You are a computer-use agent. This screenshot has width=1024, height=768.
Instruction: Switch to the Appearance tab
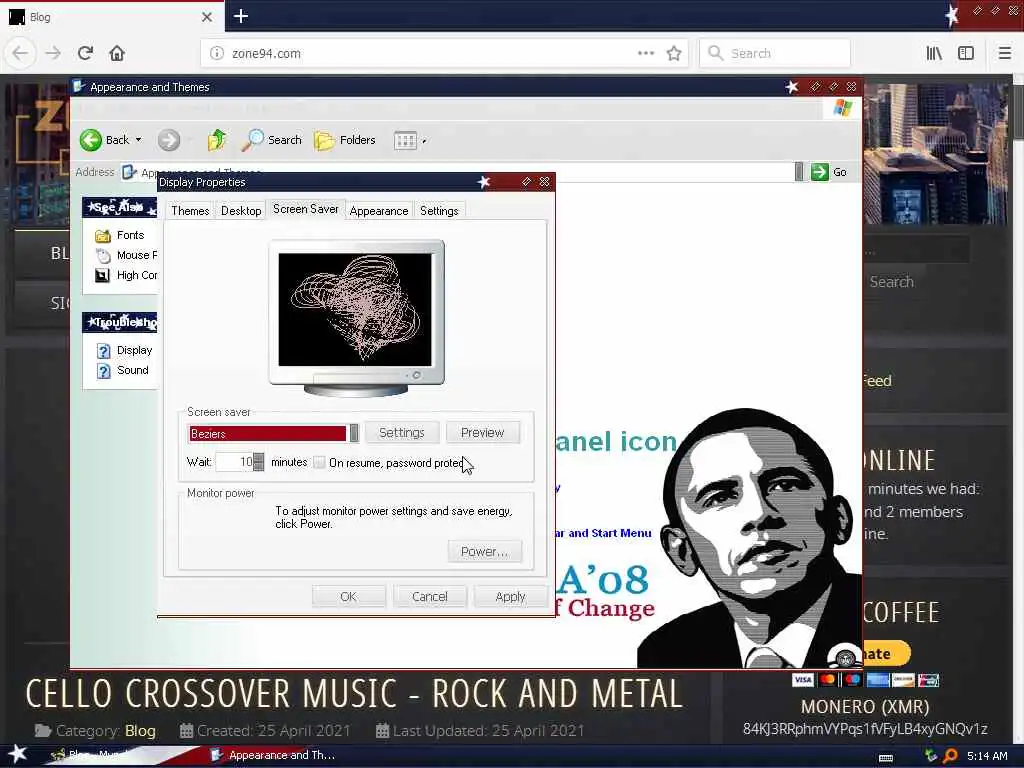pos(379,211)
